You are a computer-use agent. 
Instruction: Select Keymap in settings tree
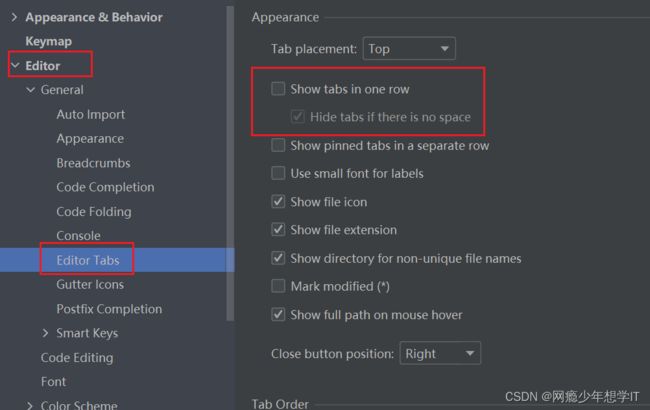point(49,41)
